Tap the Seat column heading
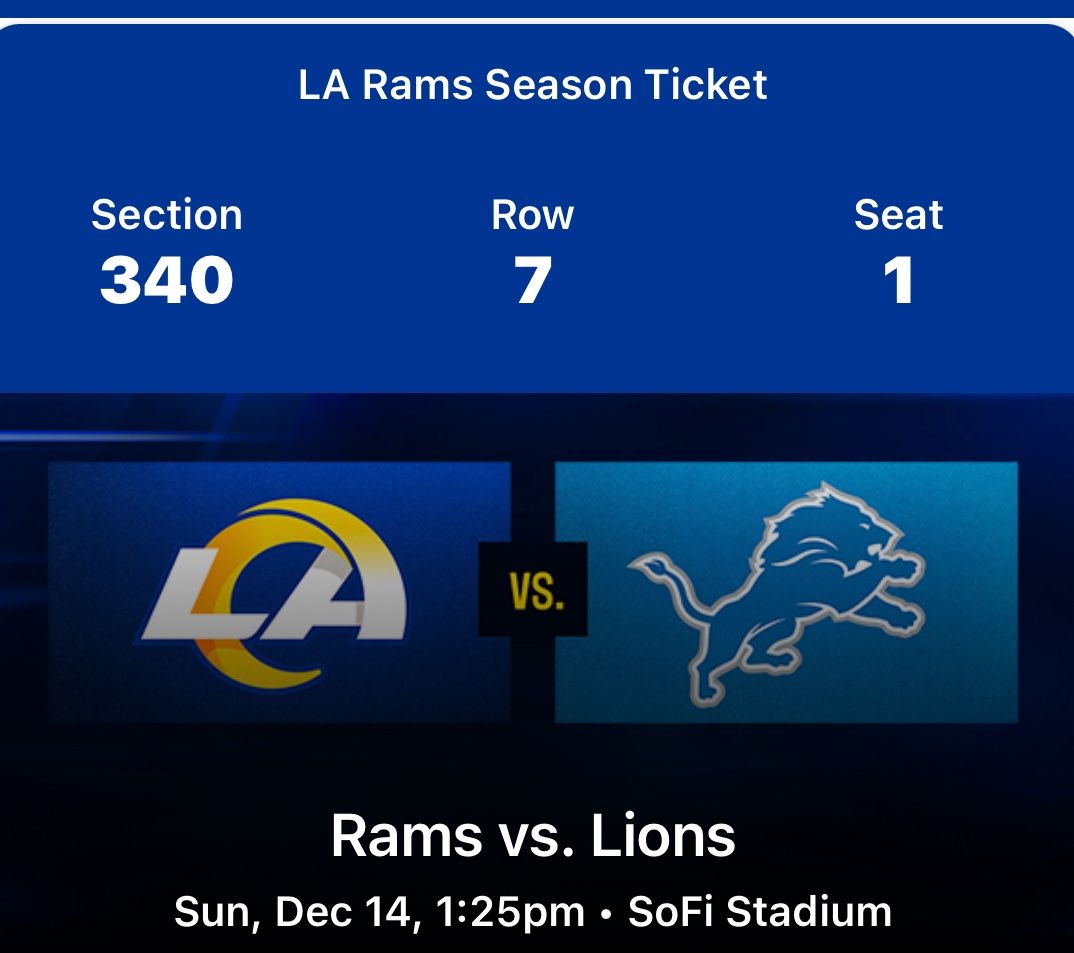The image size is (1074, 953). pos(898,214)
